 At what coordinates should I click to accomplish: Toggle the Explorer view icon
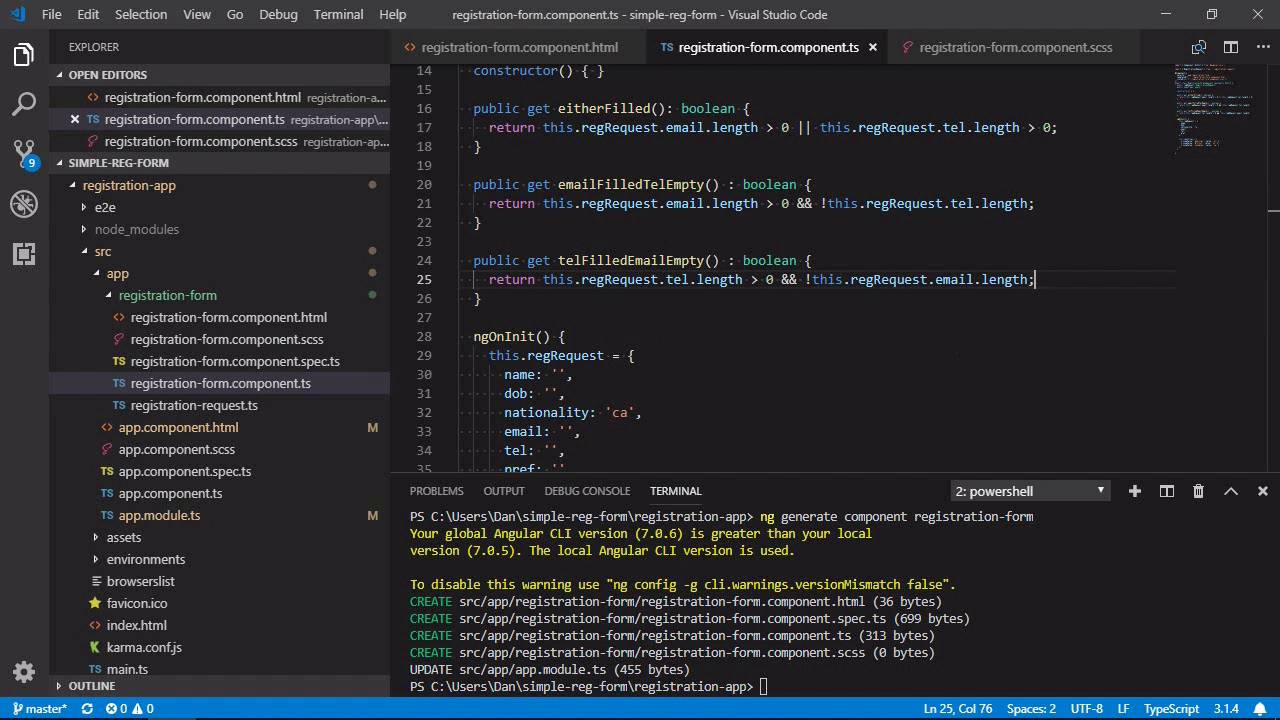[x=24, y=55]
